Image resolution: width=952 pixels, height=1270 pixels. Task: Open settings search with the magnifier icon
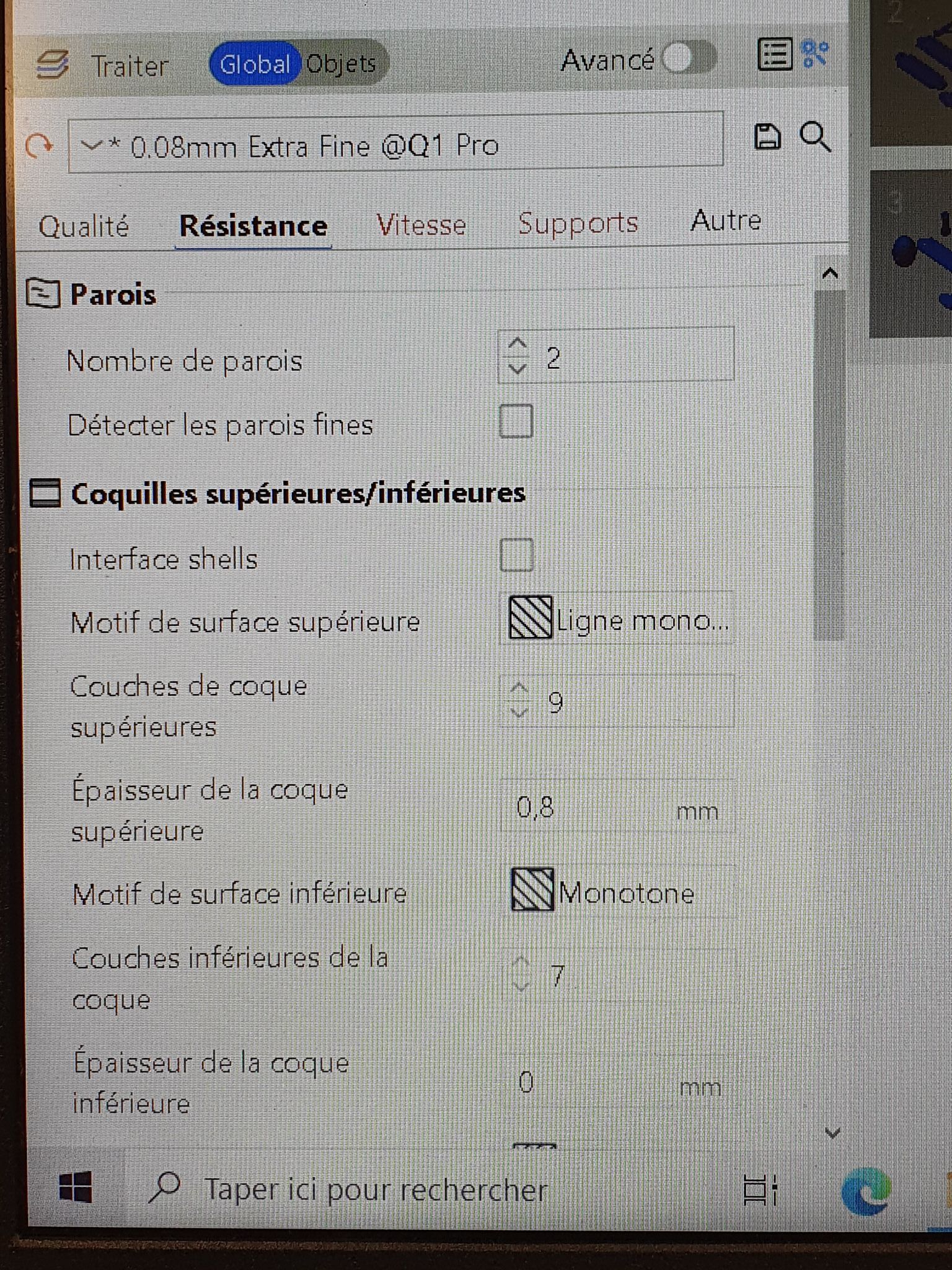click(x=814, y=137)
